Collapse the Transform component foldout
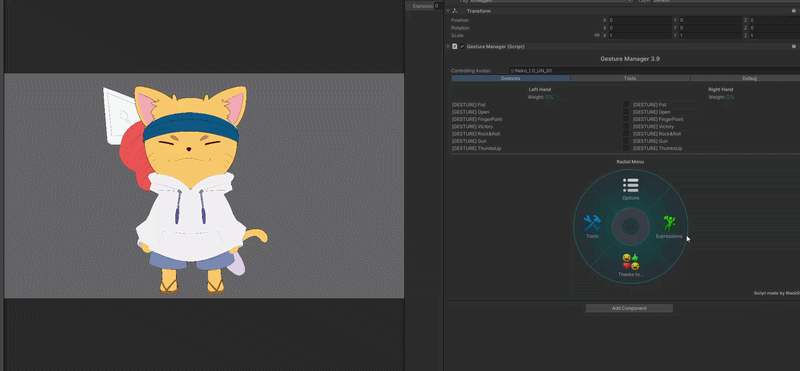The width and height of the screenshot is (800, 371). coord(448,11)
